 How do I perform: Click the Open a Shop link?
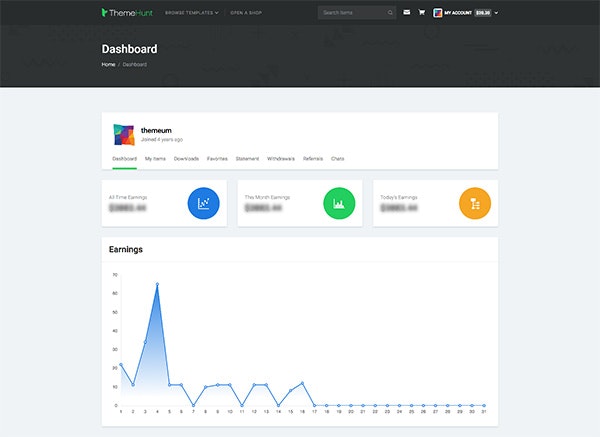tap(246, 13)
